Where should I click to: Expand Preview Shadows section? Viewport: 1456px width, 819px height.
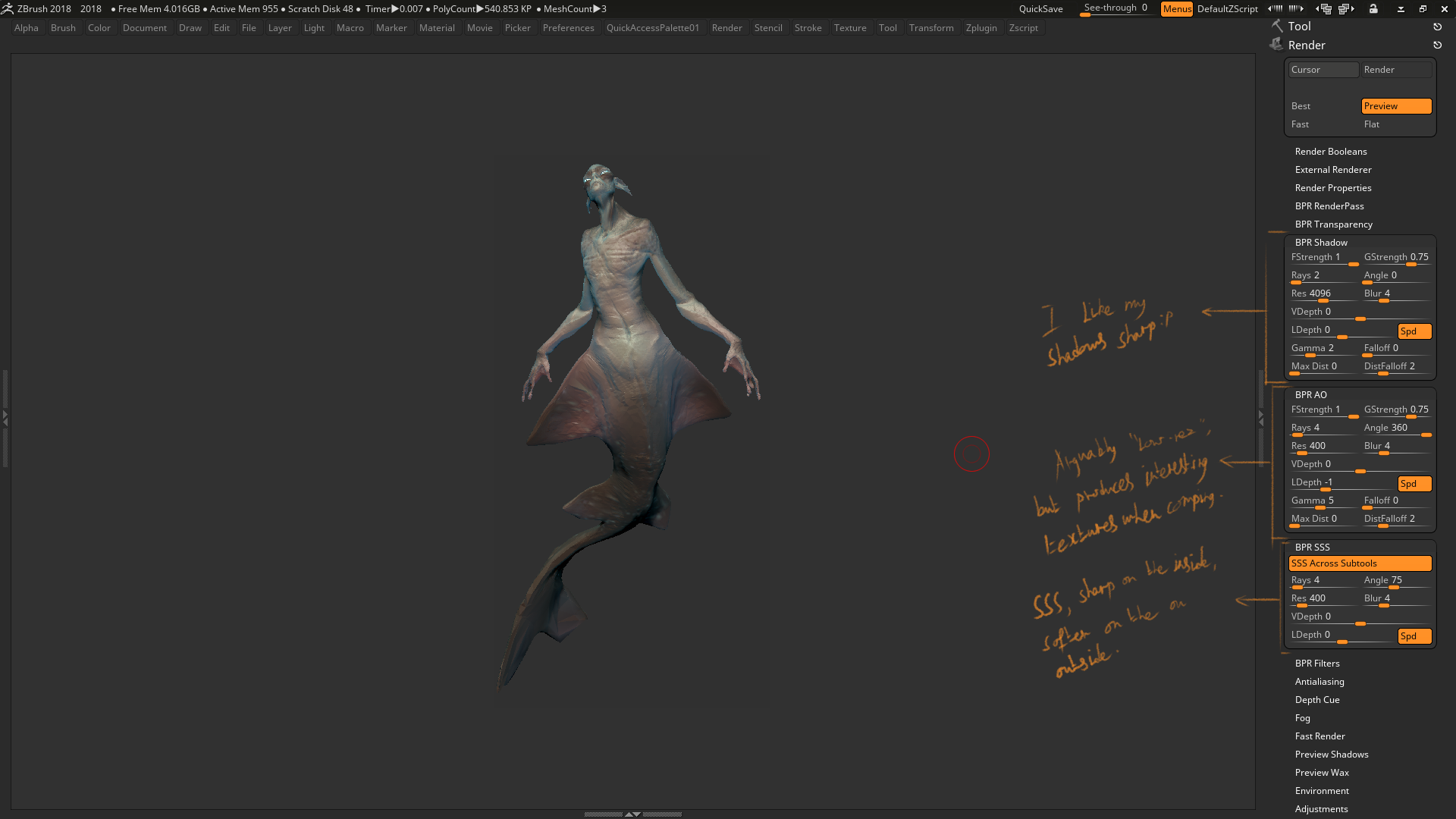point(1332,755)
